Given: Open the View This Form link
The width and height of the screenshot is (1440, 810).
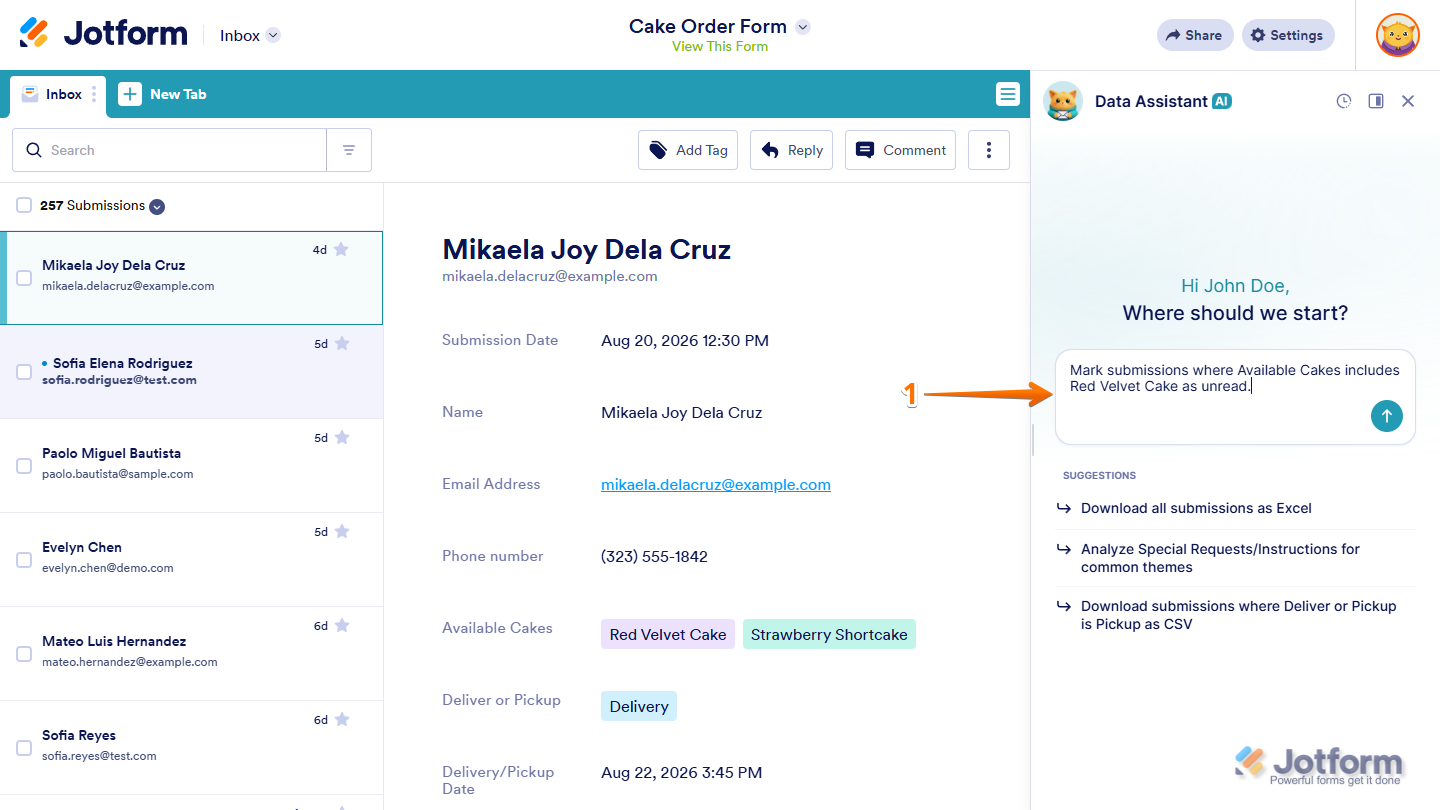Looking at the screenshot, I should pos(720,46).
